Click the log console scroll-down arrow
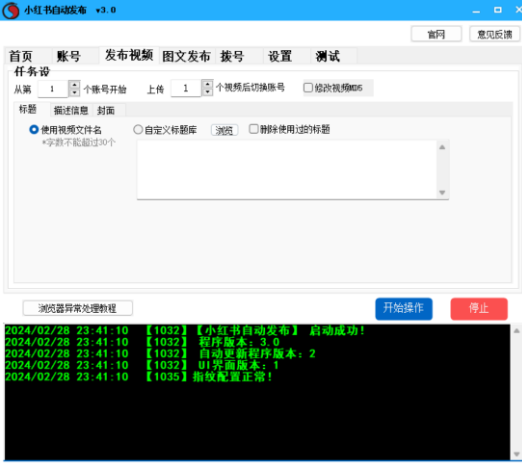Screen dimensions: 522x464 click(x=516, y=454)
